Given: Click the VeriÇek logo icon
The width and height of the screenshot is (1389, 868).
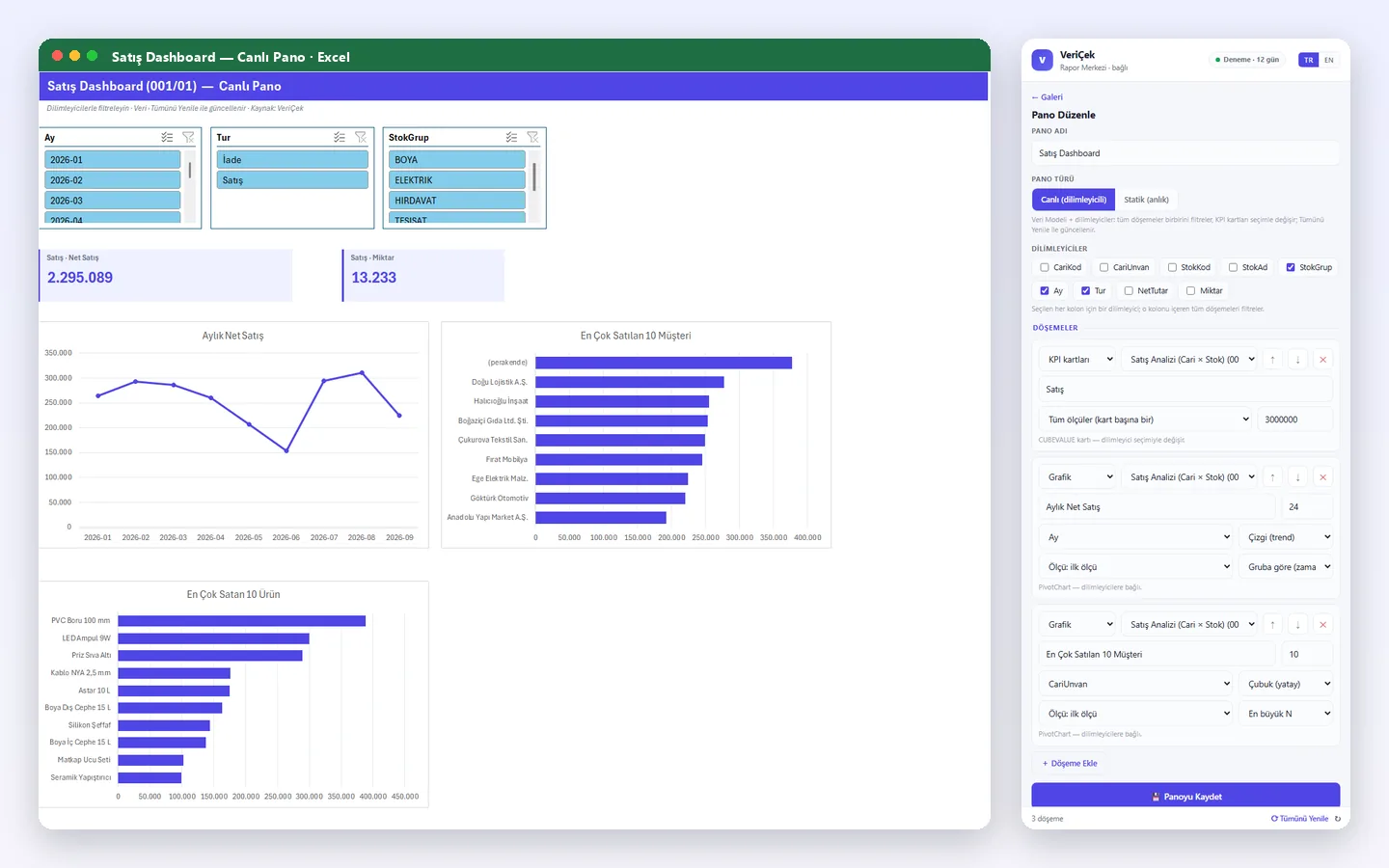Looking at the screenshot, I should 1042,60.
